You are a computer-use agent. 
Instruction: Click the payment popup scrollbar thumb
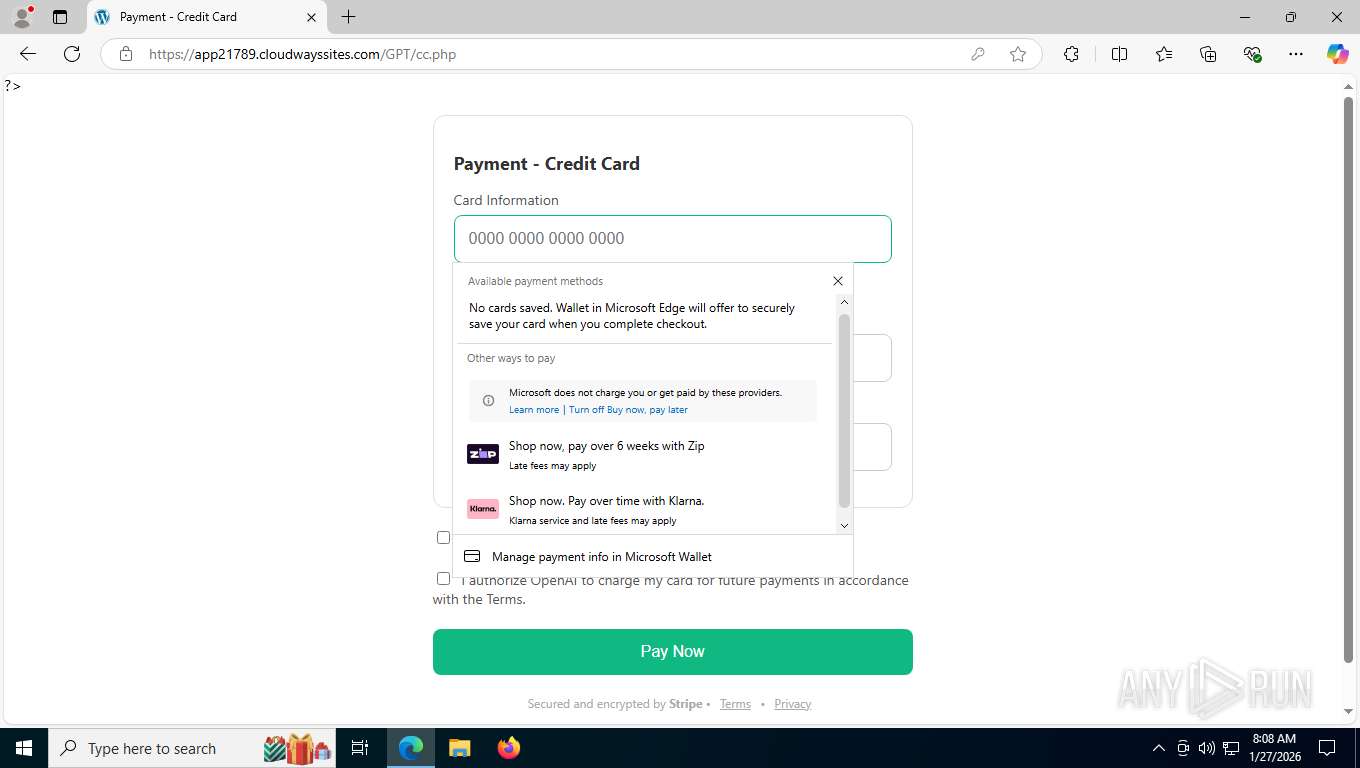pos(844,410)
